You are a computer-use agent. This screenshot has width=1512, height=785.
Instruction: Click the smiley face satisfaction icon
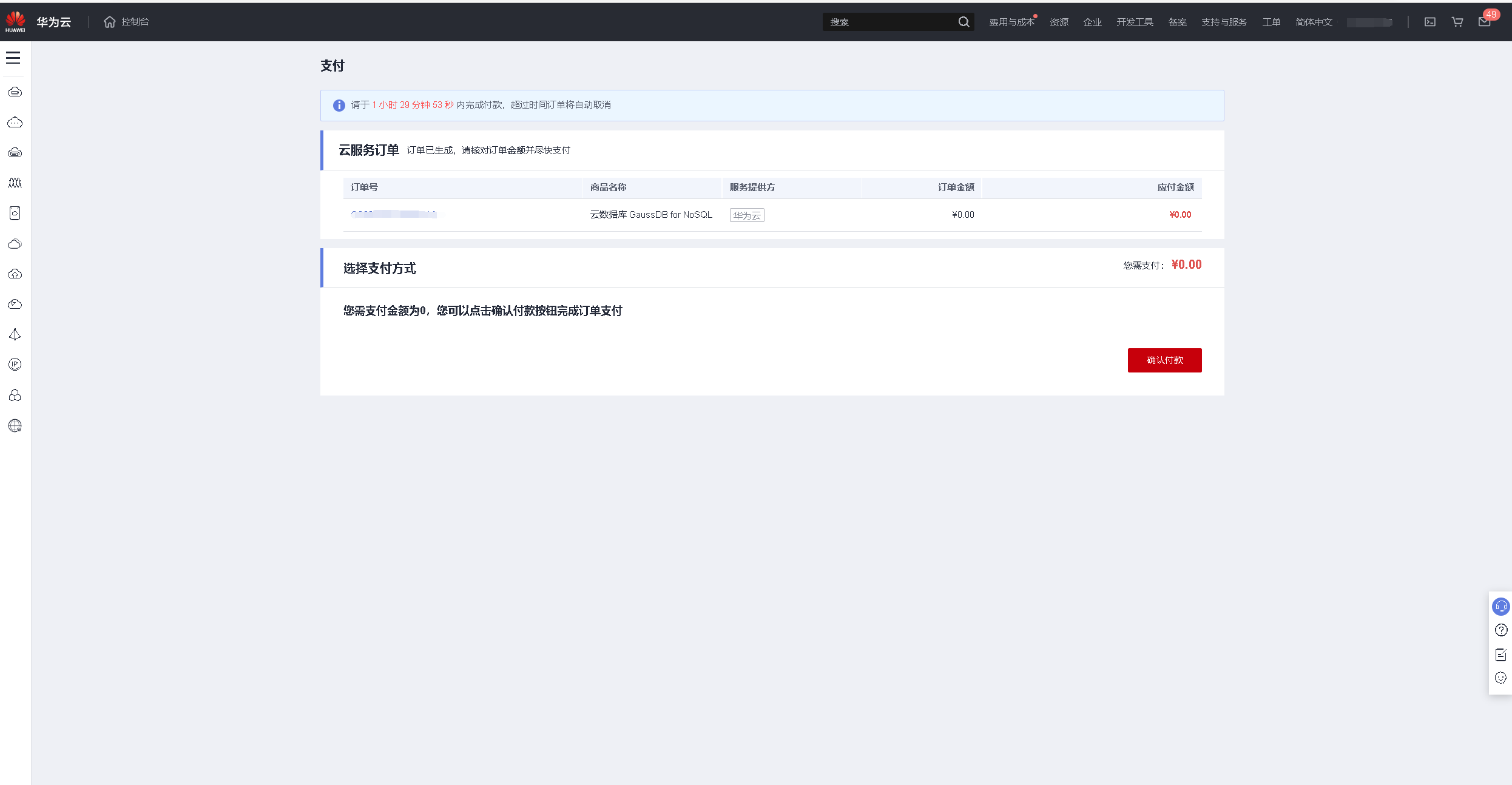click(1500, 678)
